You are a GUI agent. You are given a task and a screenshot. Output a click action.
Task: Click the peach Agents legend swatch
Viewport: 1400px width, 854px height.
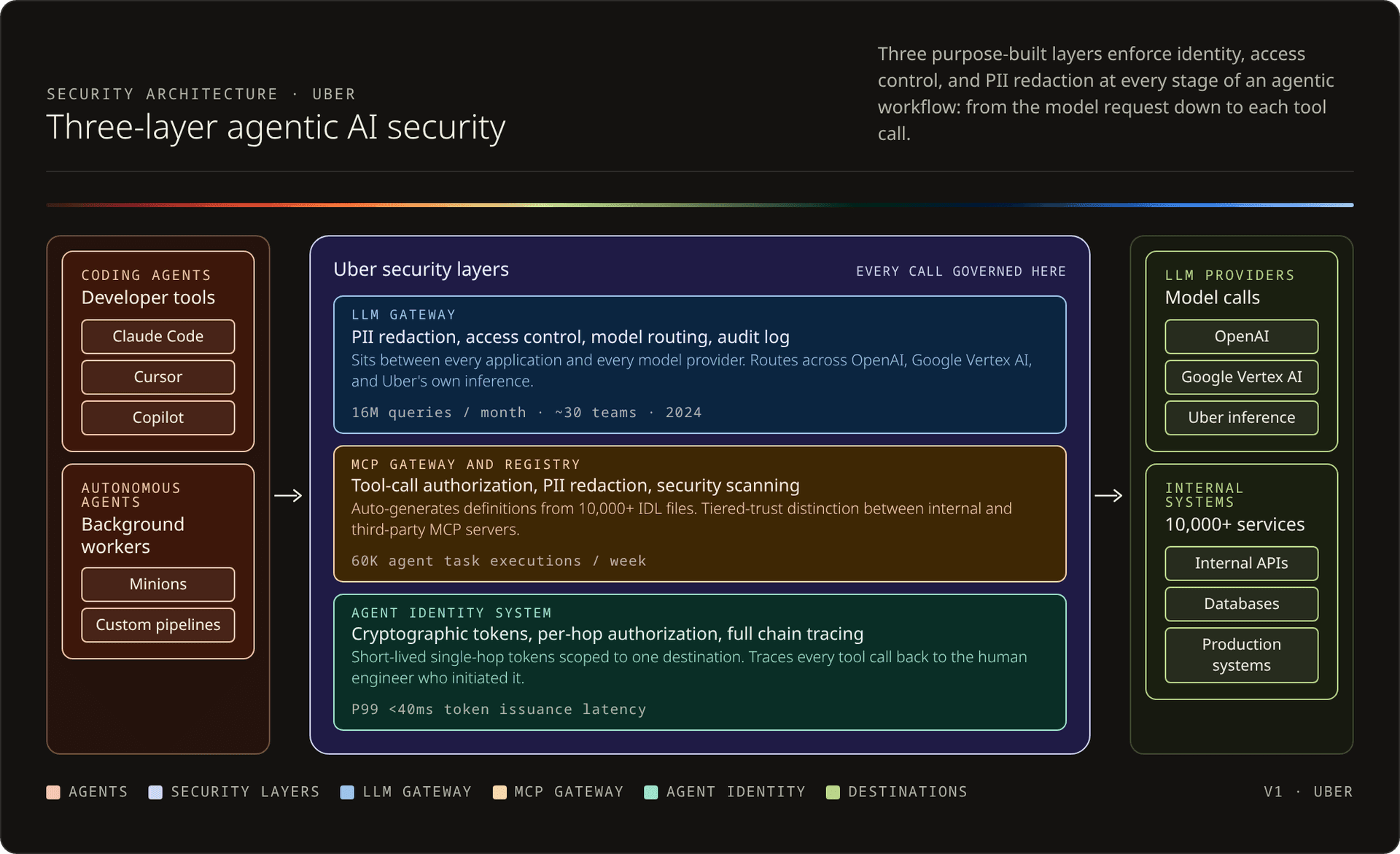(x=53, y=792)
